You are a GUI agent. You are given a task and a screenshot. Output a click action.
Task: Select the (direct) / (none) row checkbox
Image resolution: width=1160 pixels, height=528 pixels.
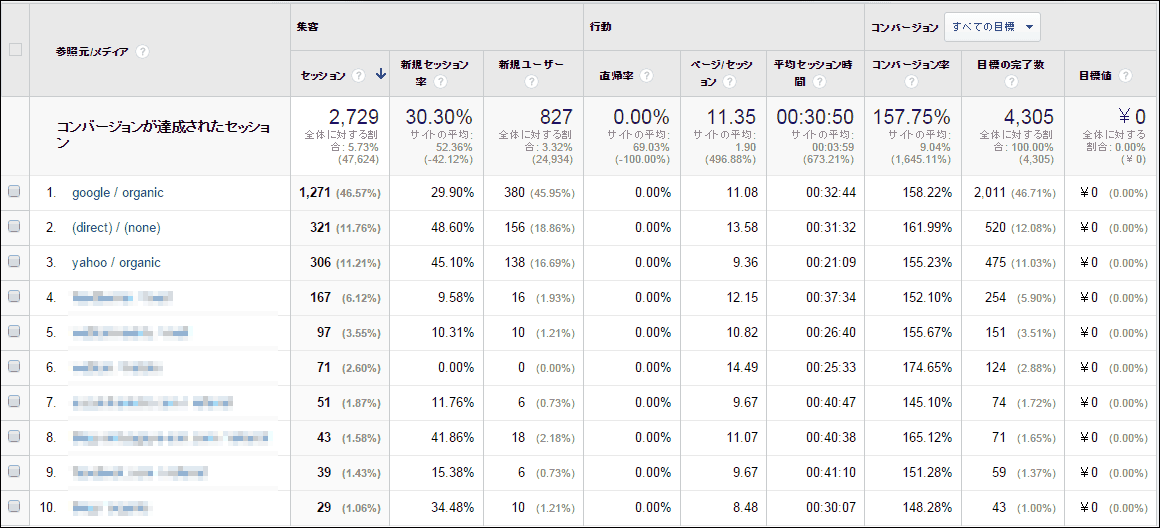[14, 228]
